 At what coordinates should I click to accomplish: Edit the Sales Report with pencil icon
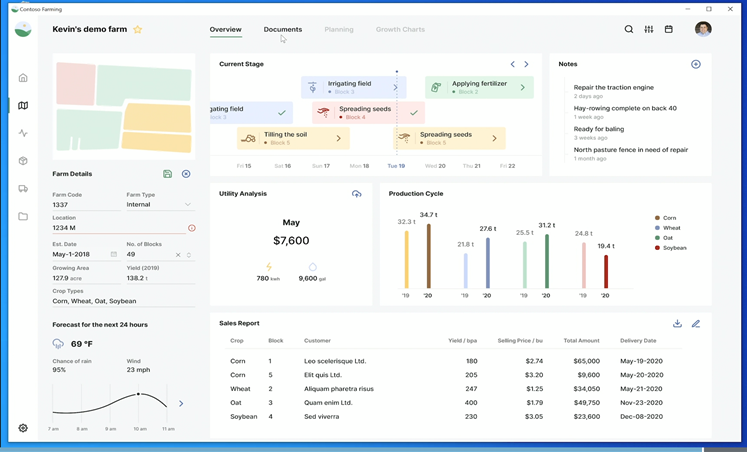[x=696, y=323]
